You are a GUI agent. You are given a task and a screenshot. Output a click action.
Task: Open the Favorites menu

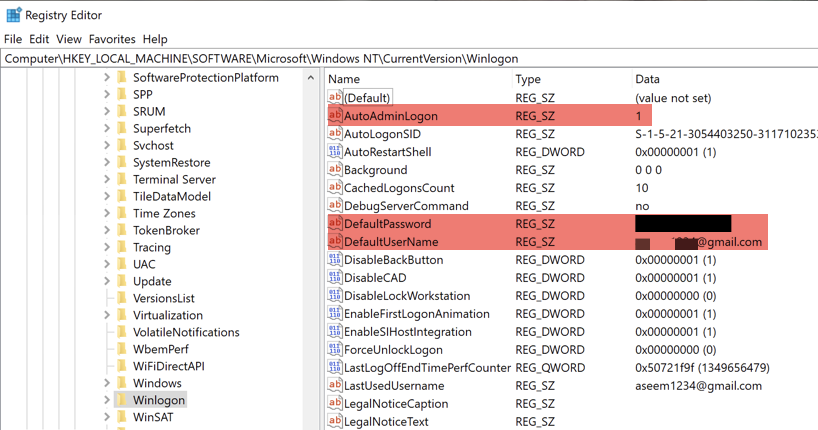112,39
